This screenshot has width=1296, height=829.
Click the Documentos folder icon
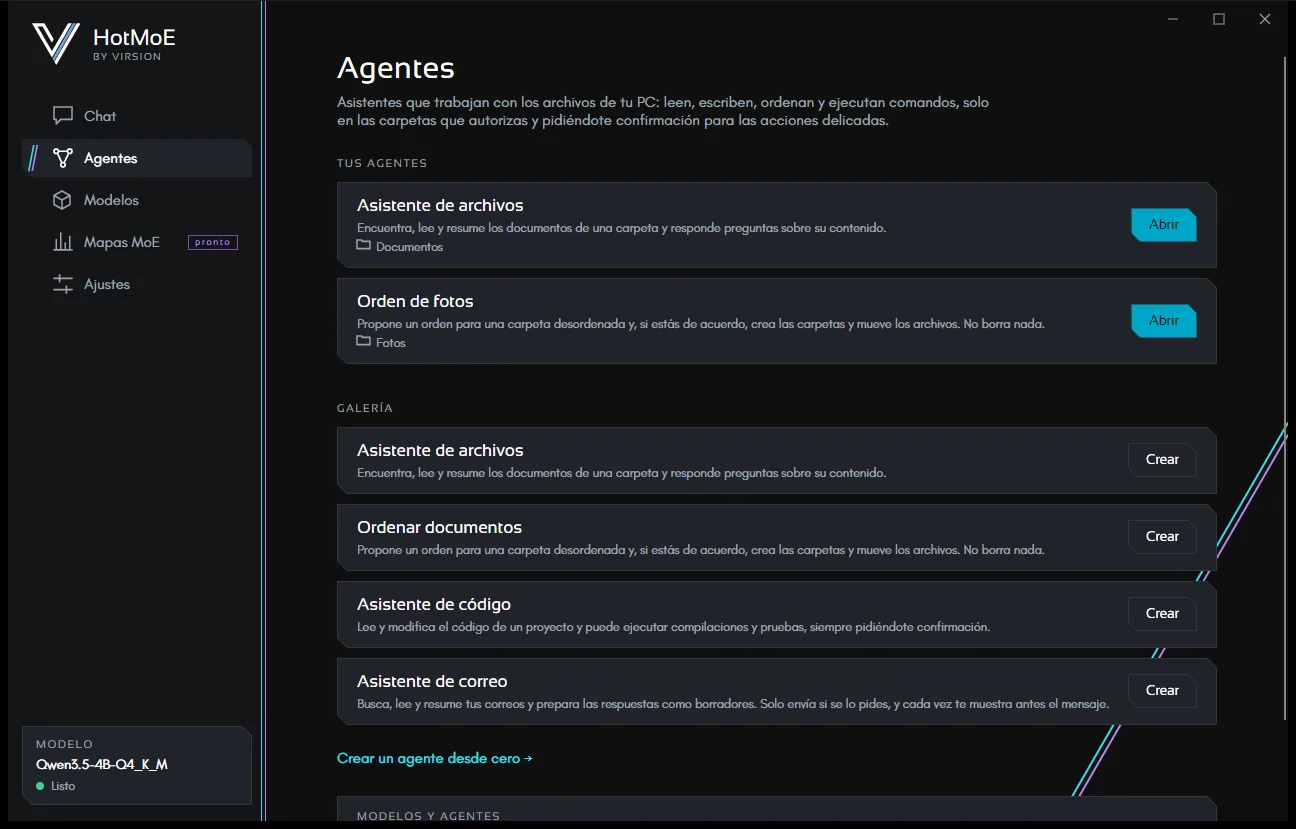point(364,245)
